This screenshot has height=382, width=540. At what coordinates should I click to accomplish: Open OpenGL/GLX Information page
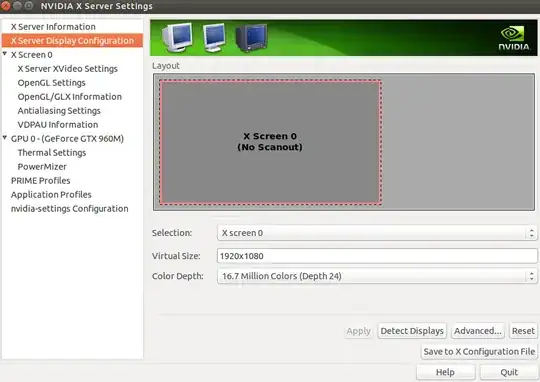tap(70, 97)
